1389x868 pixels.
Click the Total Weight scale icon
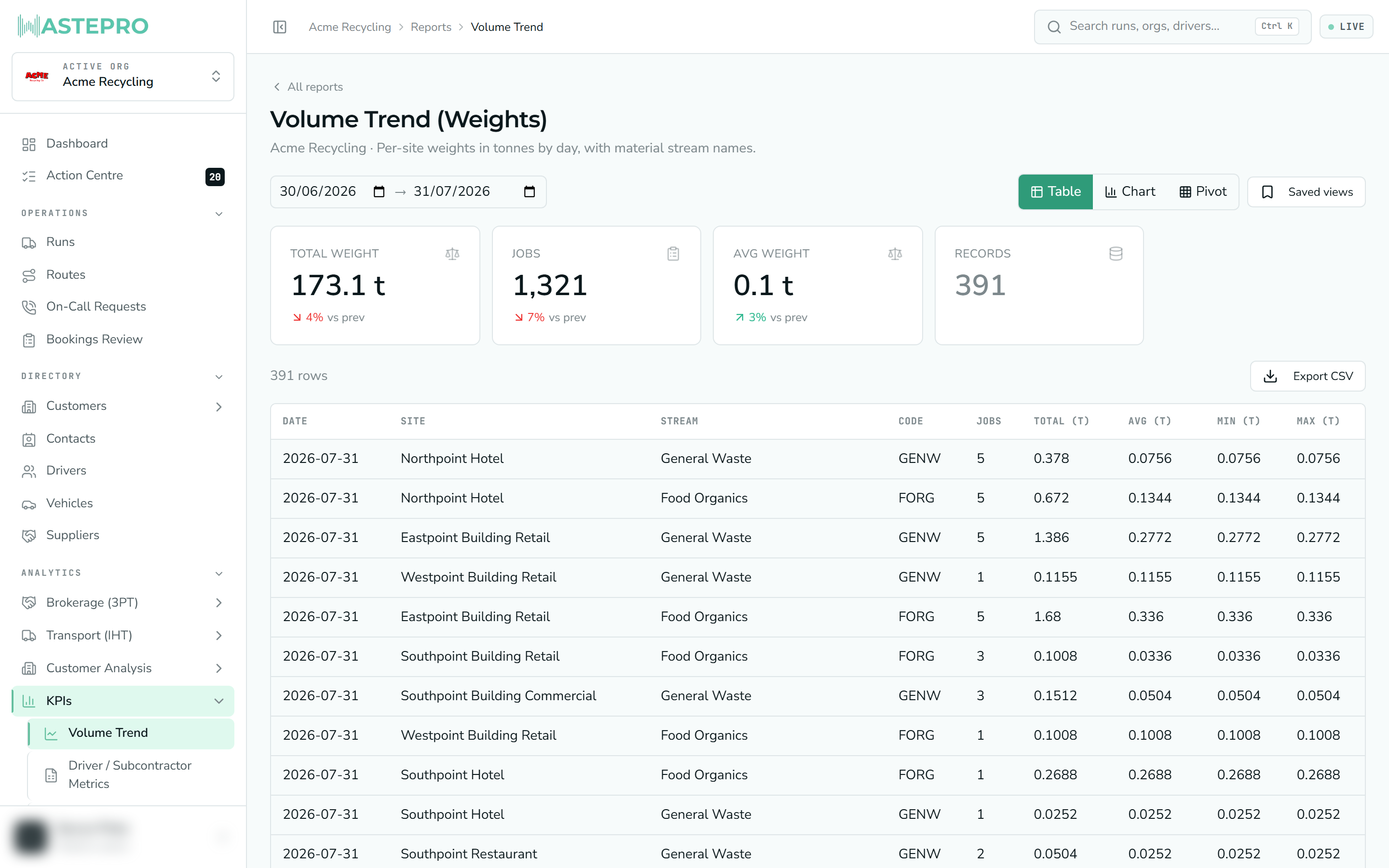point(452,254)
